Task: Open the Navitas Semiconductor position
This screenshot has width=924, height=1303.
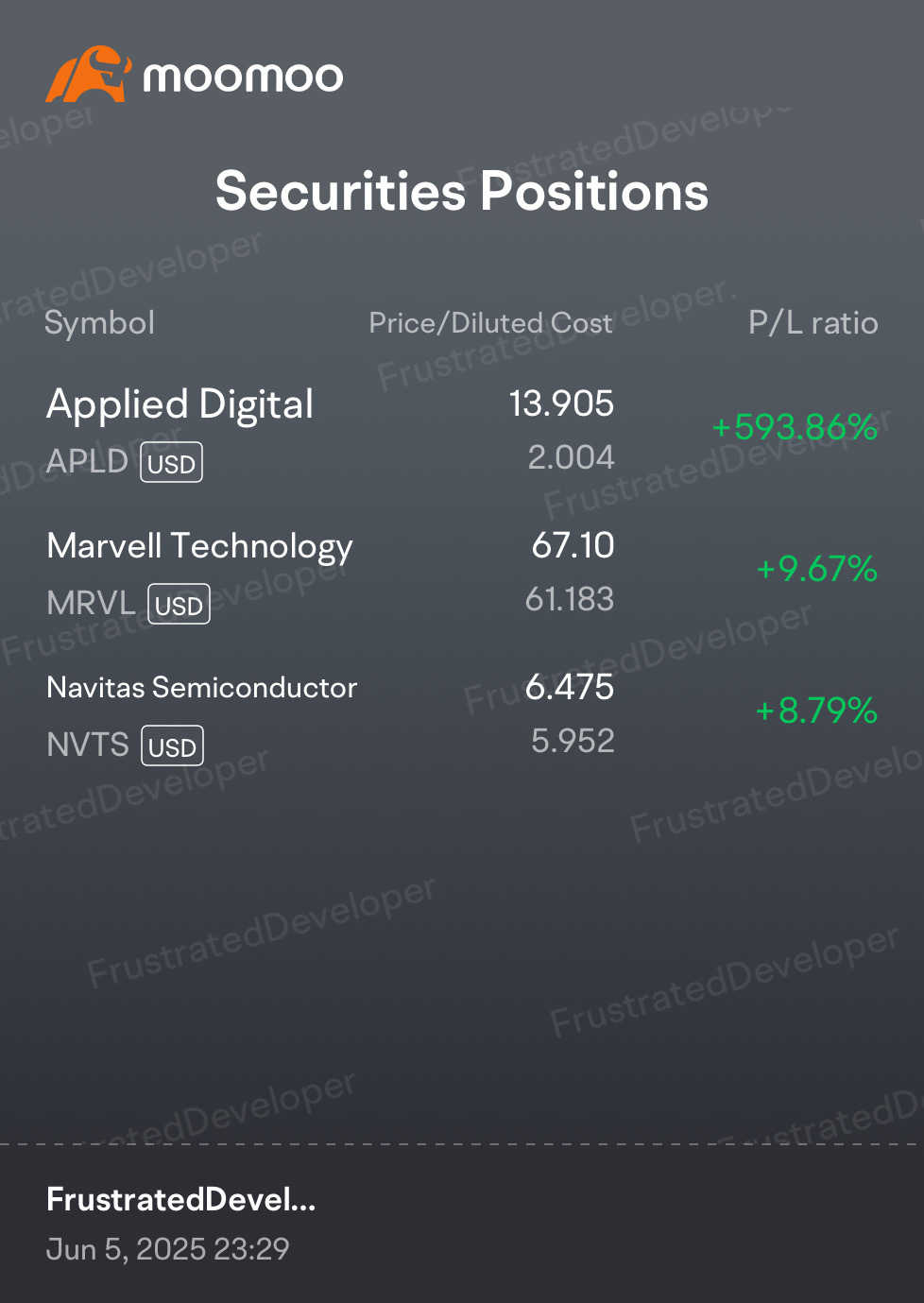Action: point(462,713)
